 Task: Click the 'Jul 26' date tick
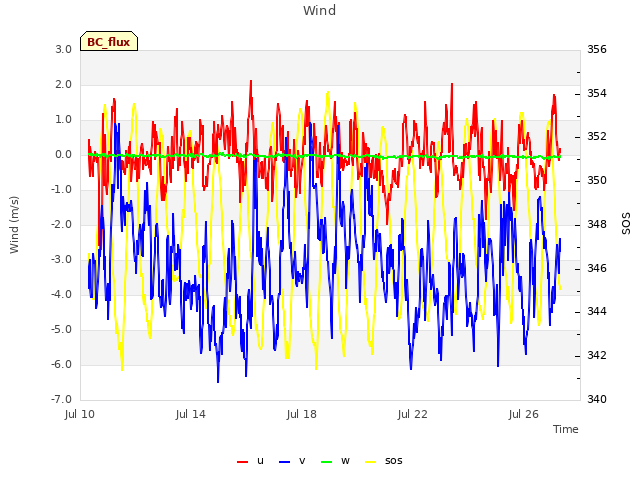524,414
